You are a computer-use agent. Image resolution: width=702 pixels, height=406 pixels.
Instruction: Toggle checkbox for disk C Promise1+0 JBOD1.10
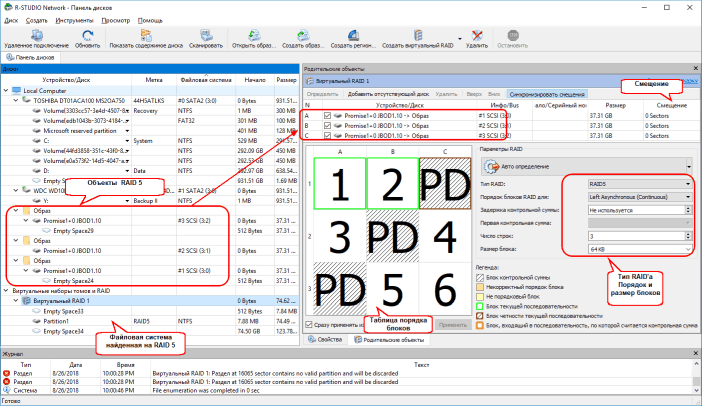tap(327, 136)
